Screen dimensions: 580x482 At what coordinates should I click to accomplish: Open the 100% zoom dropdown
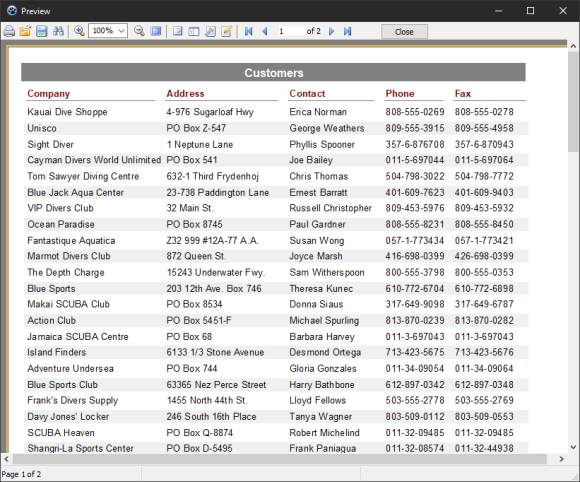108,31
